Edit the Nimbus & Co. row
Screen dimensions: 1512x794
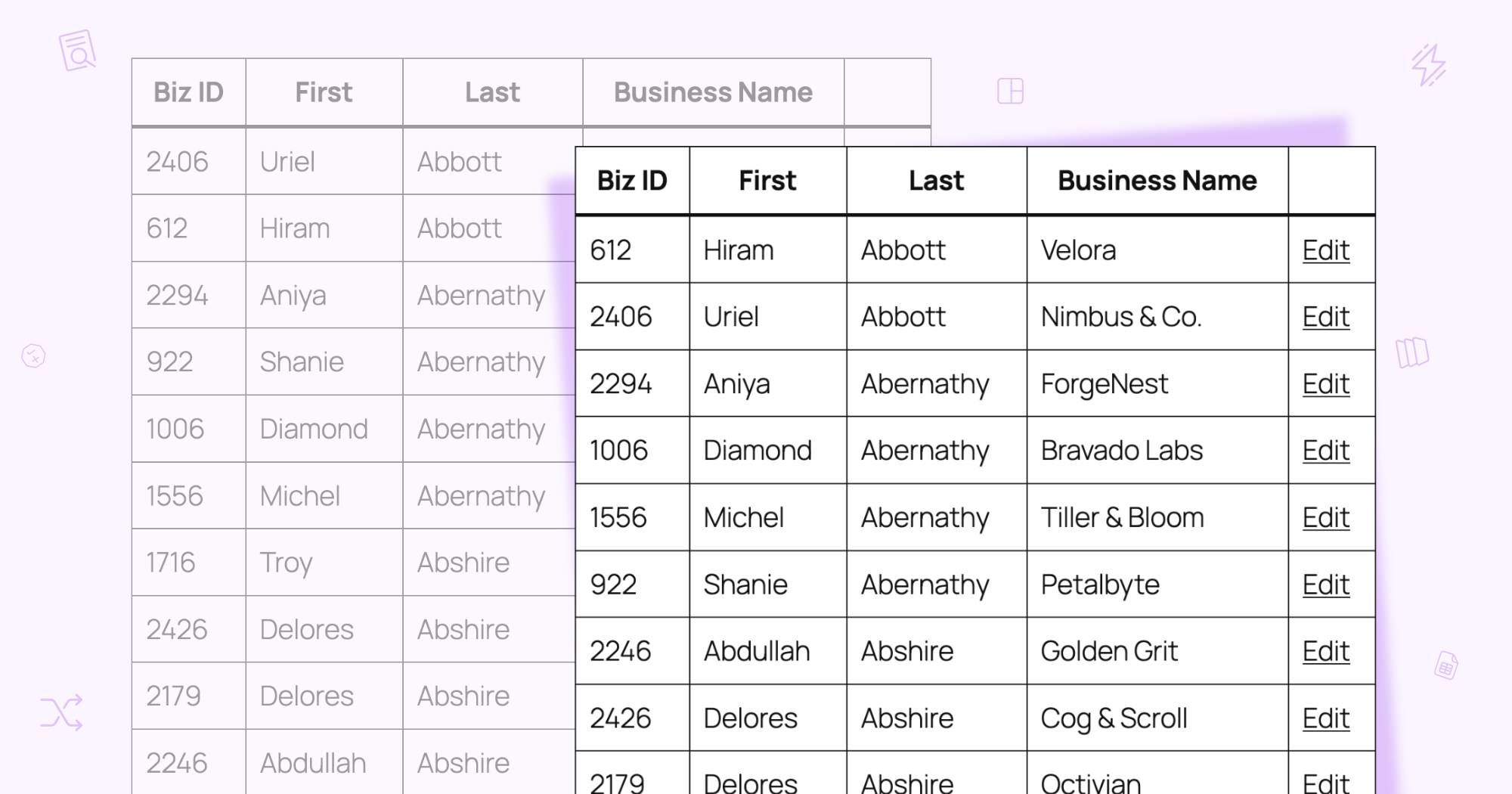point(1325,317)
